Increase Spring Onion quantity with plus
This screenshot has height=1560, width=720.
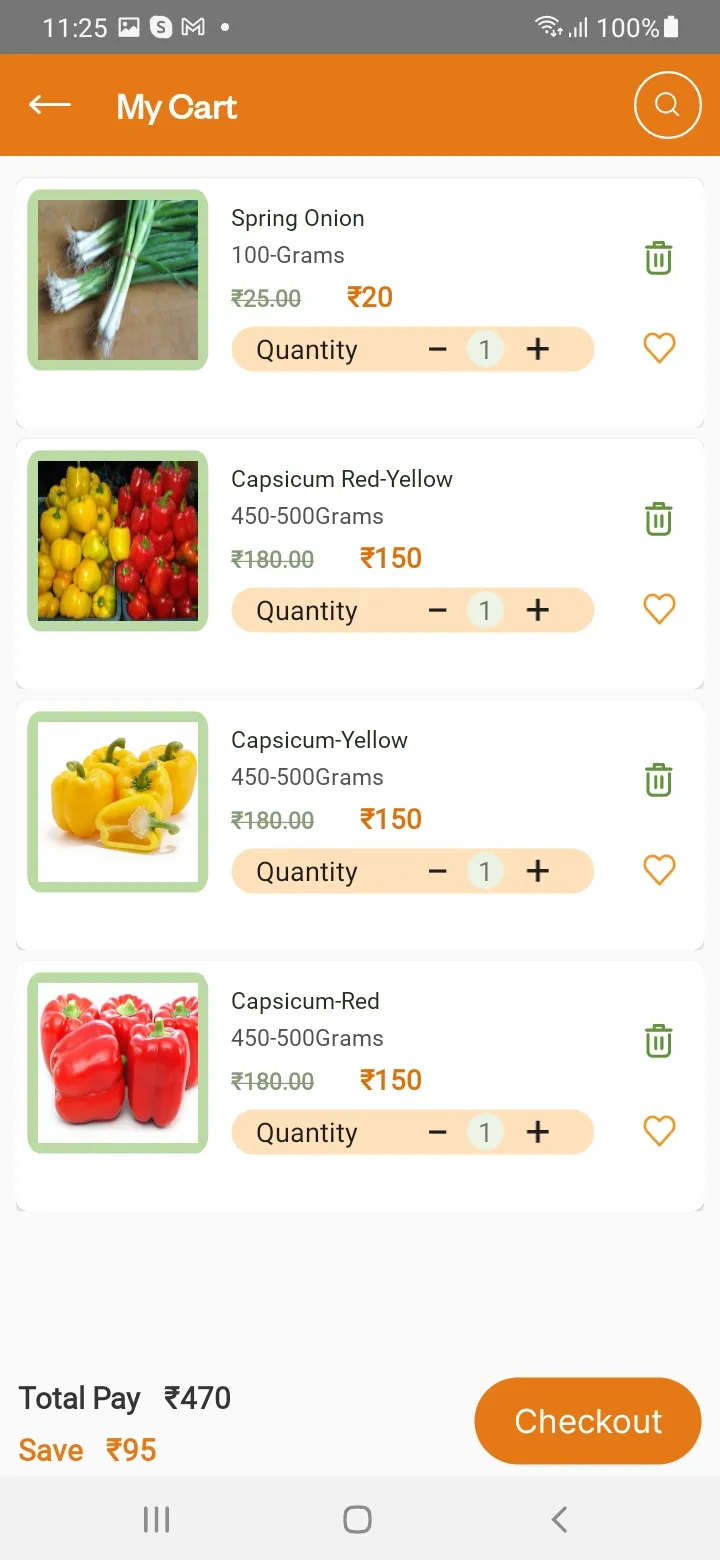click(538, 349)
